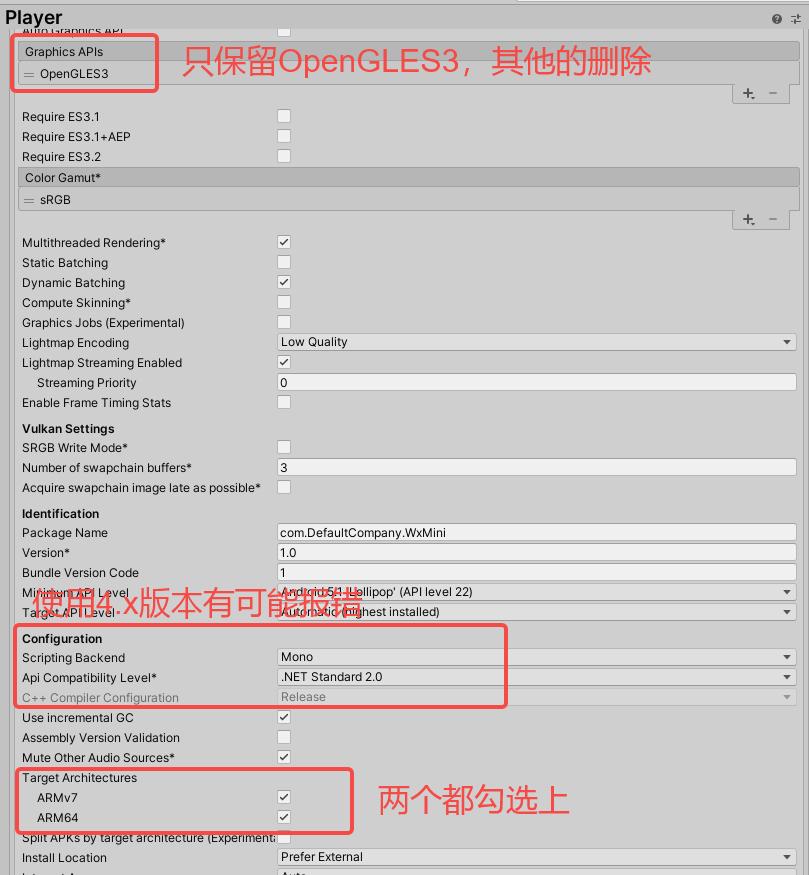Screen dimensions: 809x875
Task: Open the Lightmap Encoding dropdown
Action: coord(537,342)
